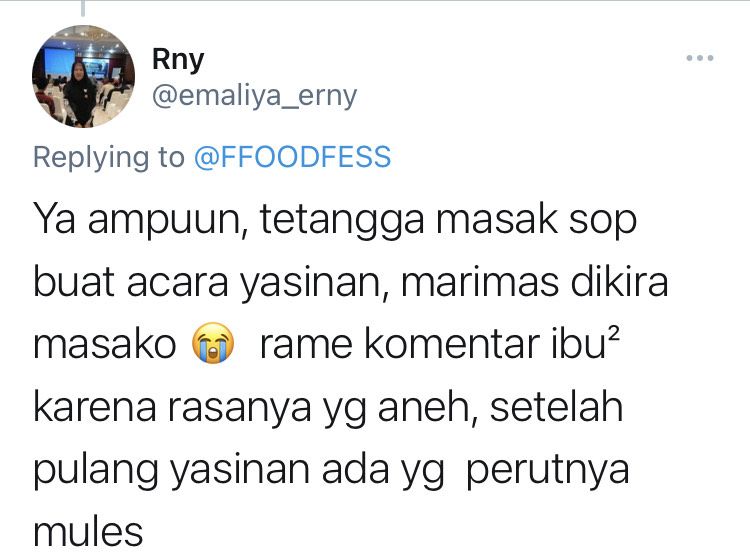
Task: Open tweet via 'Ya ampuun, tetangga' text
Action: pos(229,220)
